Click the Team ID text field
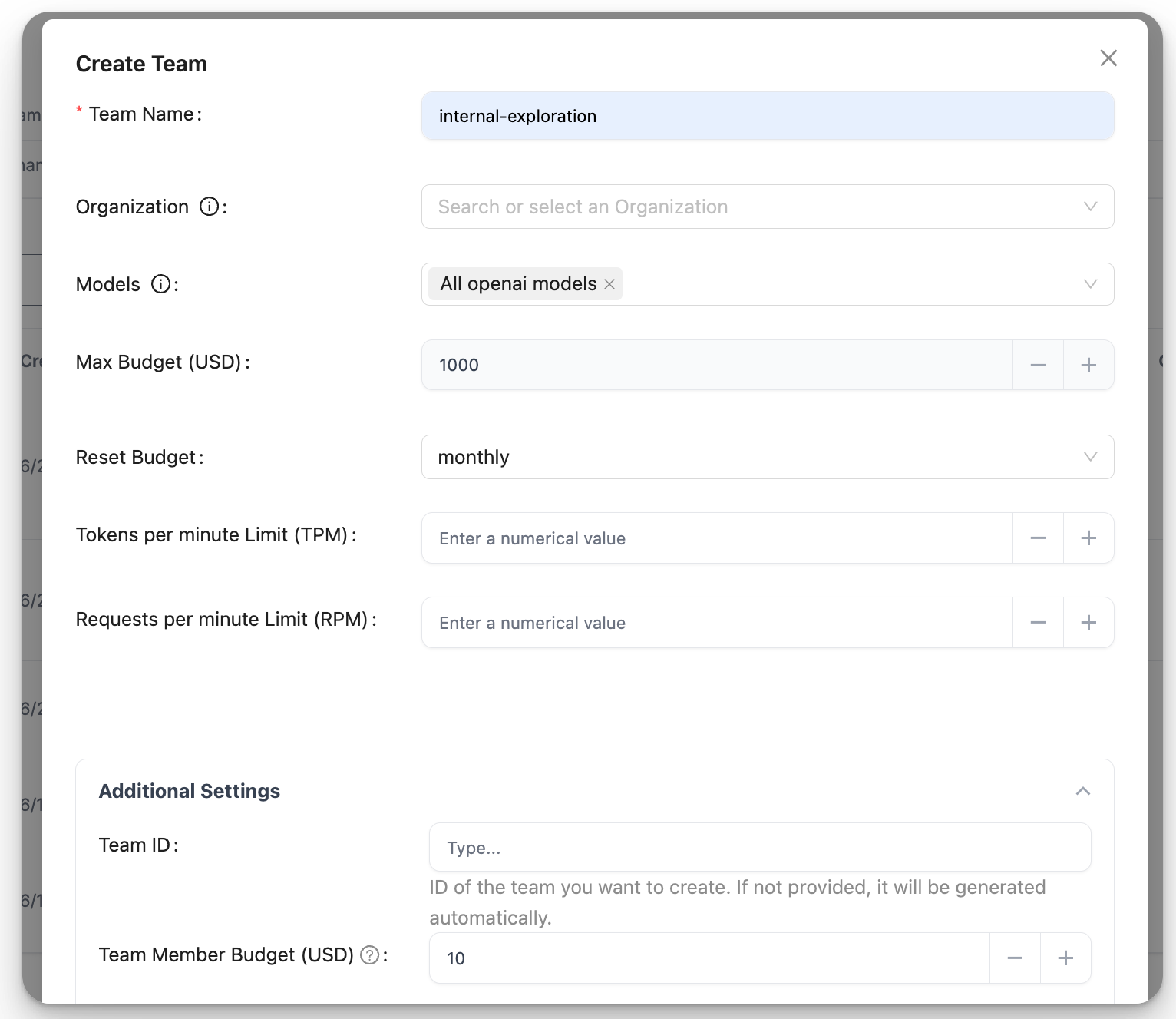 pos(758,848)
